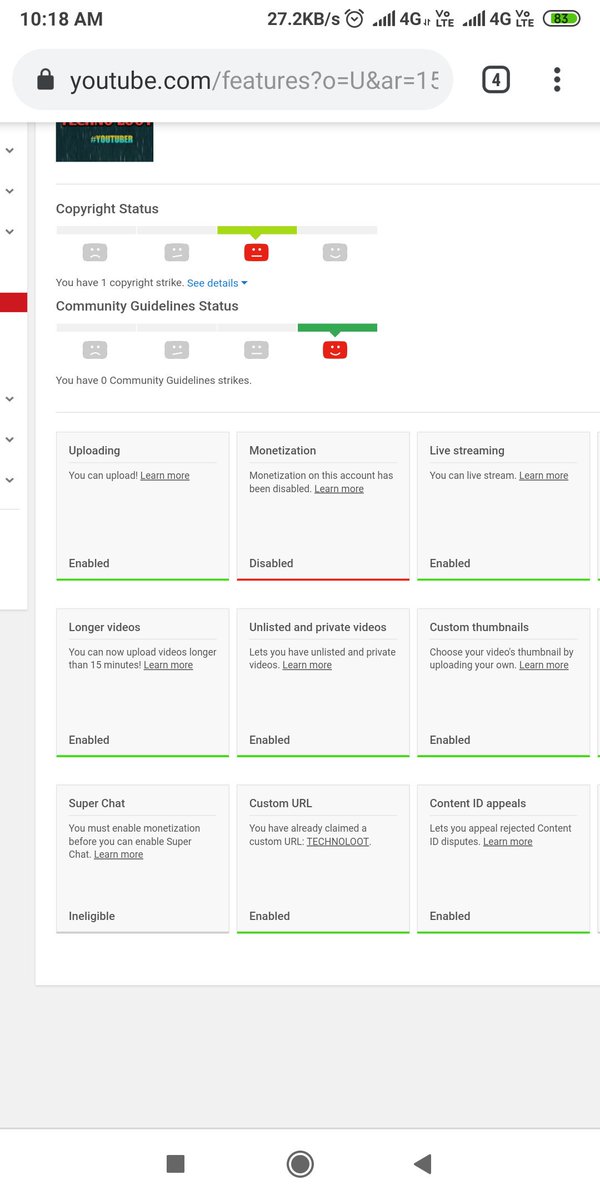600x1200 pixels.
Task: Tap the Super Chat card title
Action: (x=97, y=803)
